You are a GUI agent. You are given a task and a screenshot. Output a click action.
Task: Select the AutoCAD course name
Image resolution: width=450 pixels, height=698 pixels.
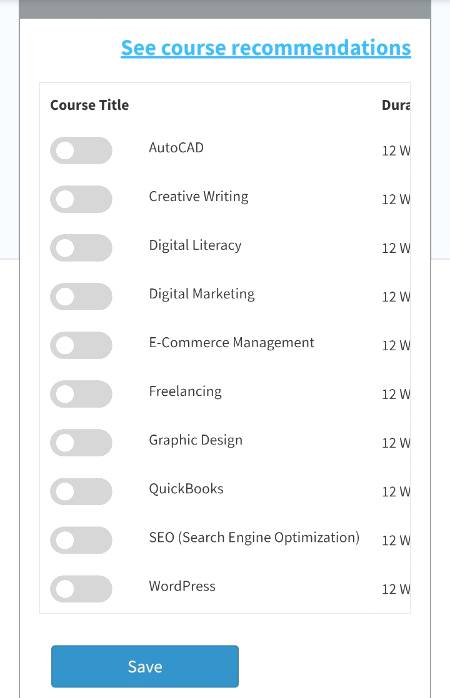coord(176,147)
